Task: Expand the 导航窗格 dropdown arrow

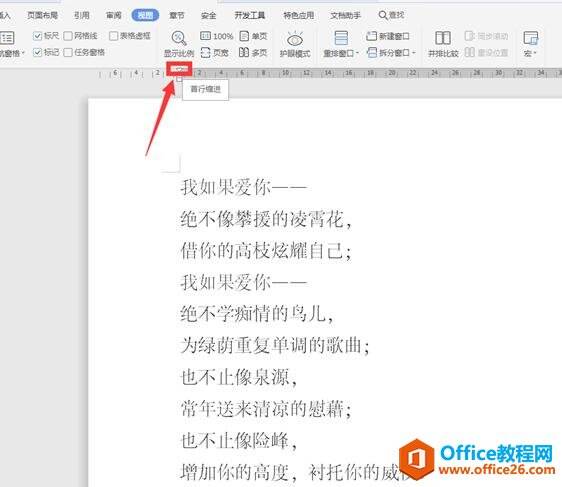Action: pos(23,53)
